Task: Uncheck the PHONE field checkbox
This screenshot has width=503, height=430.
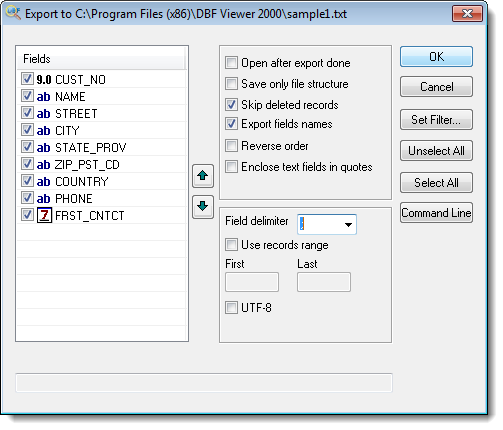Action: pyautogui.click(x=27, y=198)
